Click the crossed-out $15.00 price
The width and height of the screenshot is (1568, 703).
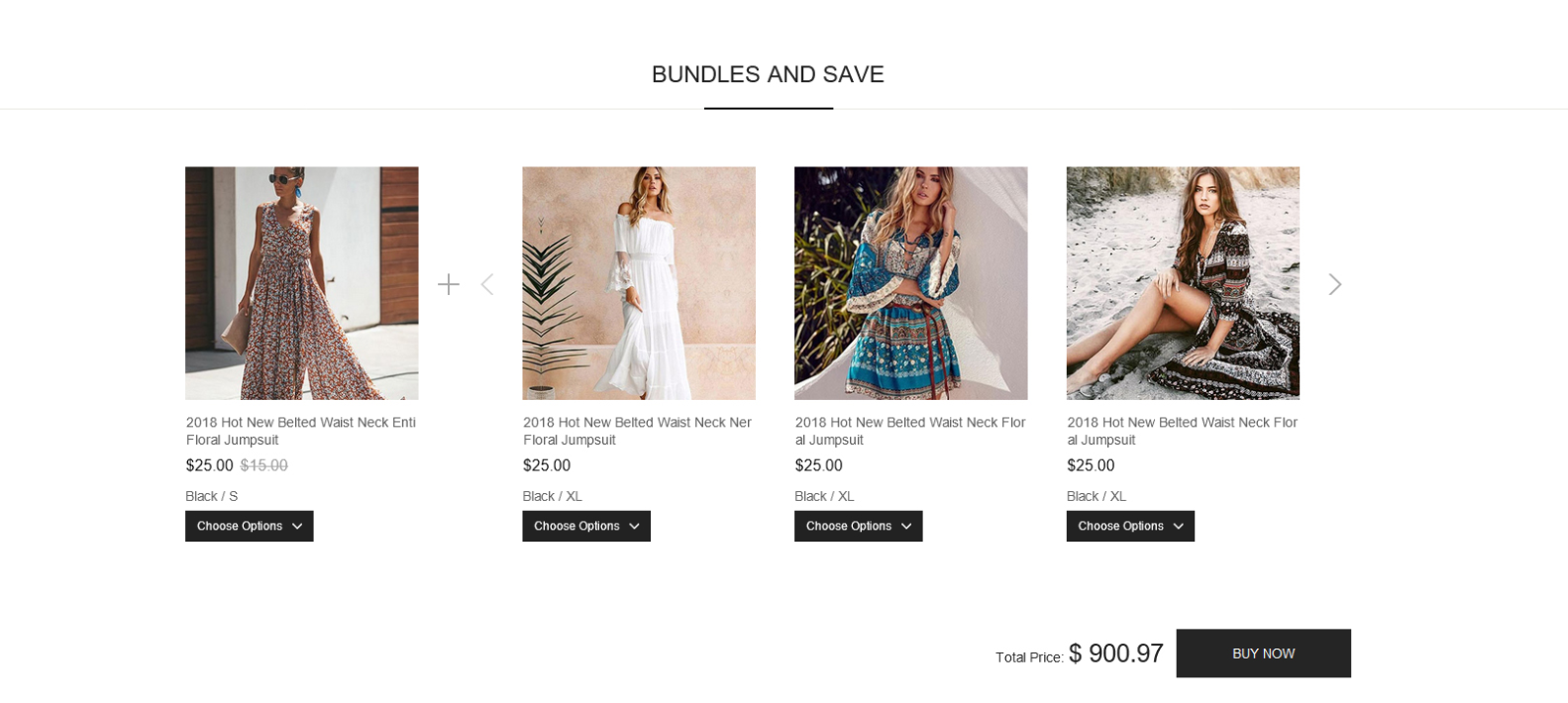click(263, 465)
